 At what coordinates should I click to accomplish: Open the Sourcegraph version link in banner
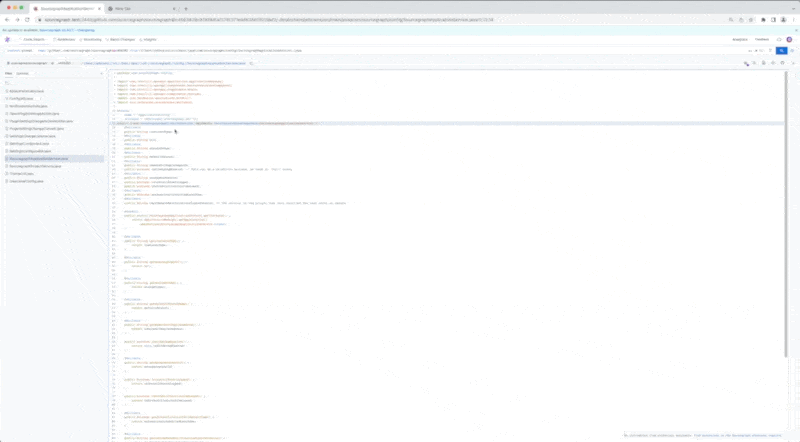tap(57, 30)
